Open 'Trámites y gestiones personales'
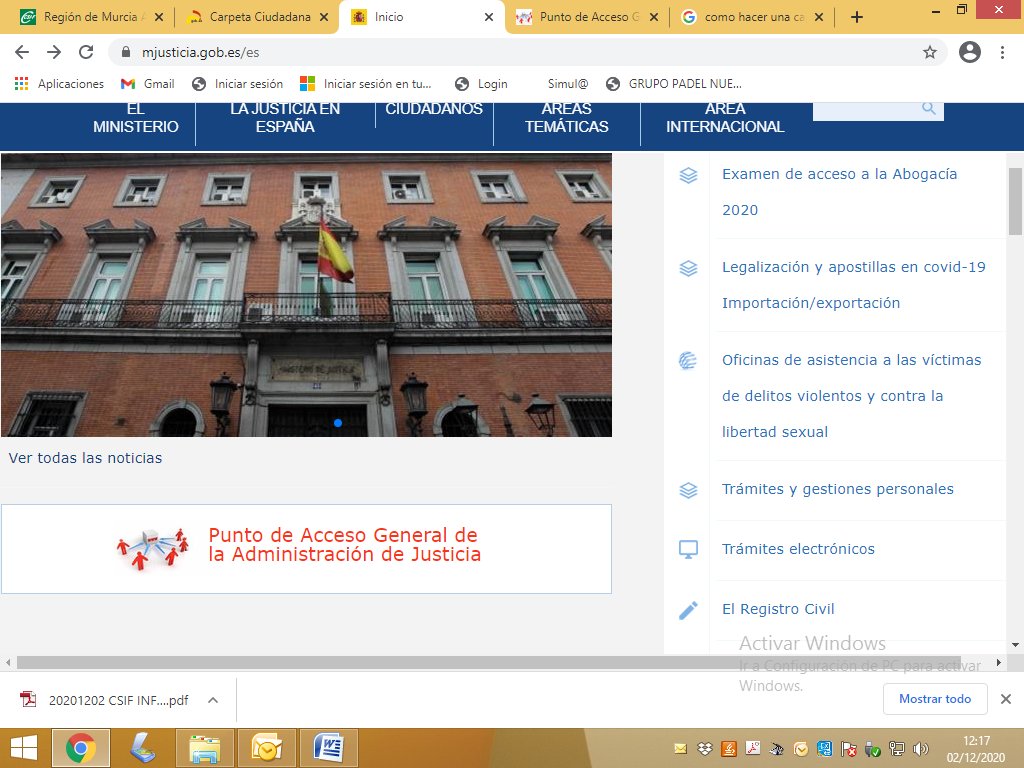The height and width of the screenshot is (768, 1024). click(x=837, y=488)
